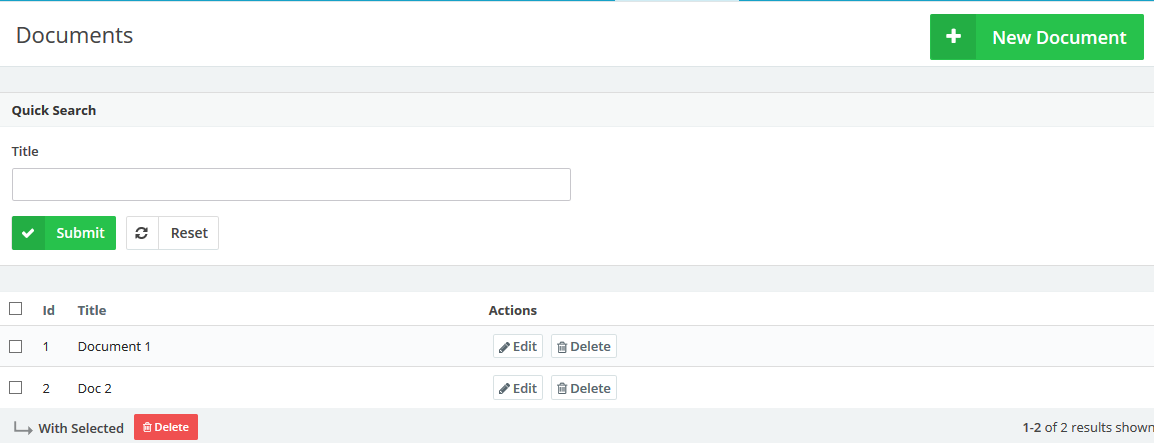Open the Id 1 link

[46, 347]
